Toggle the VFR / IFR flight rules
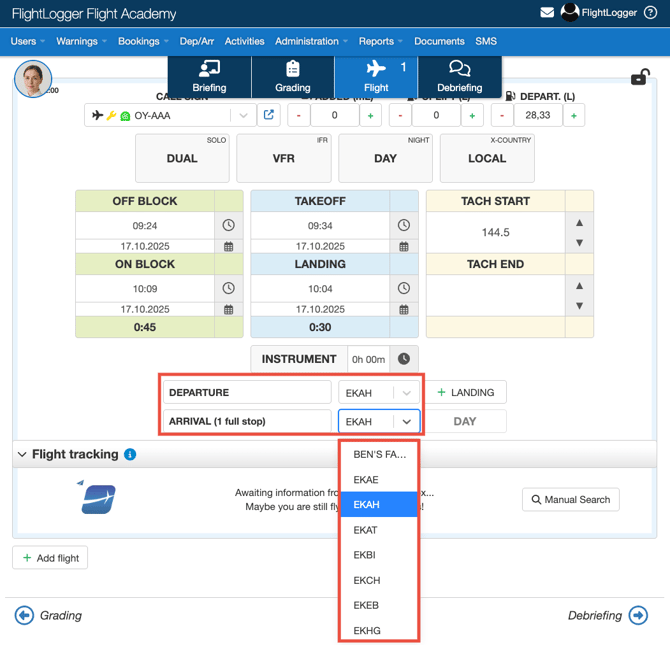670x645 pixels. point(284,158)
